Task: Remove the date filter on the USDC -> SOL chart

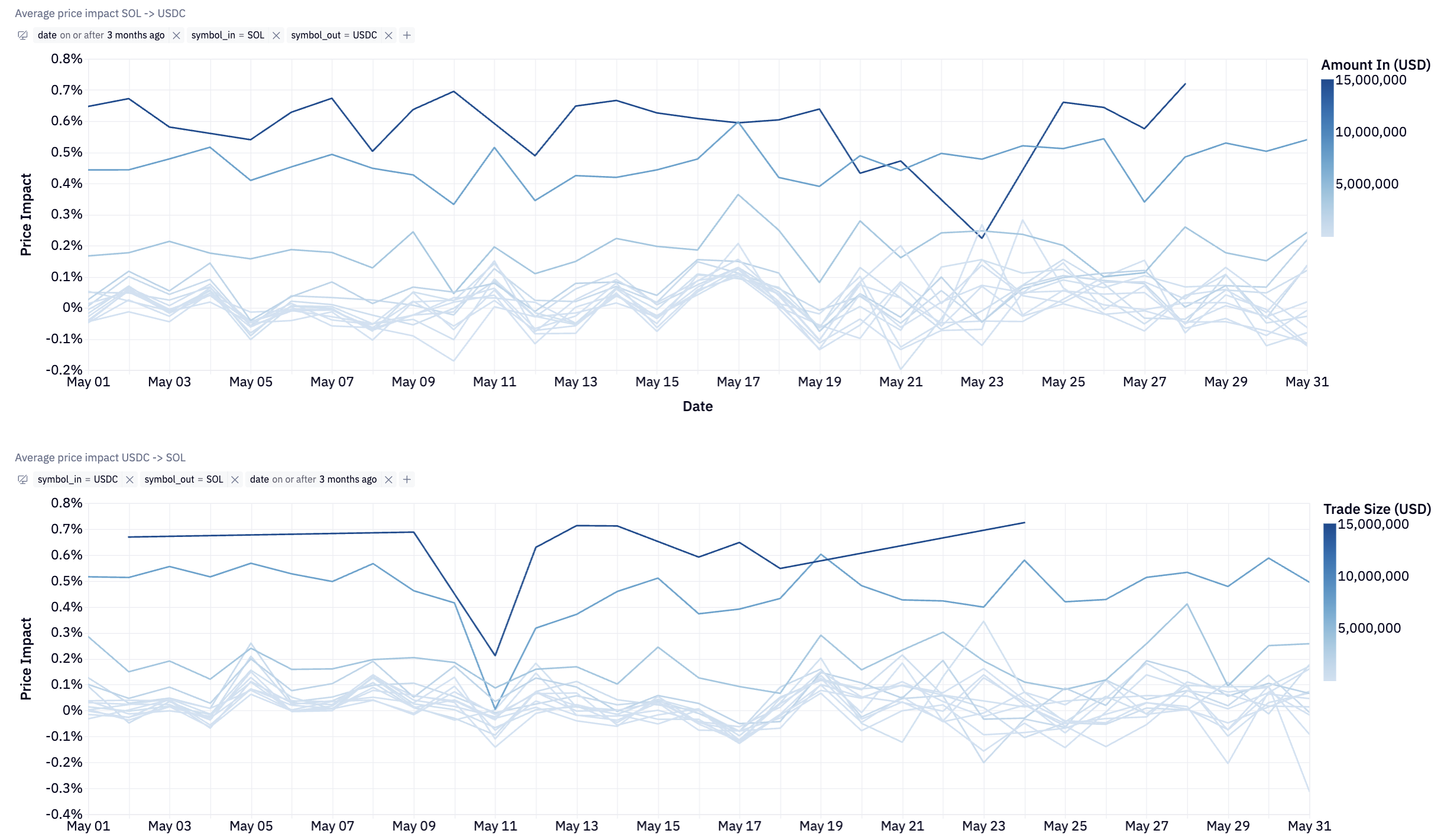Action: point(388,480)
